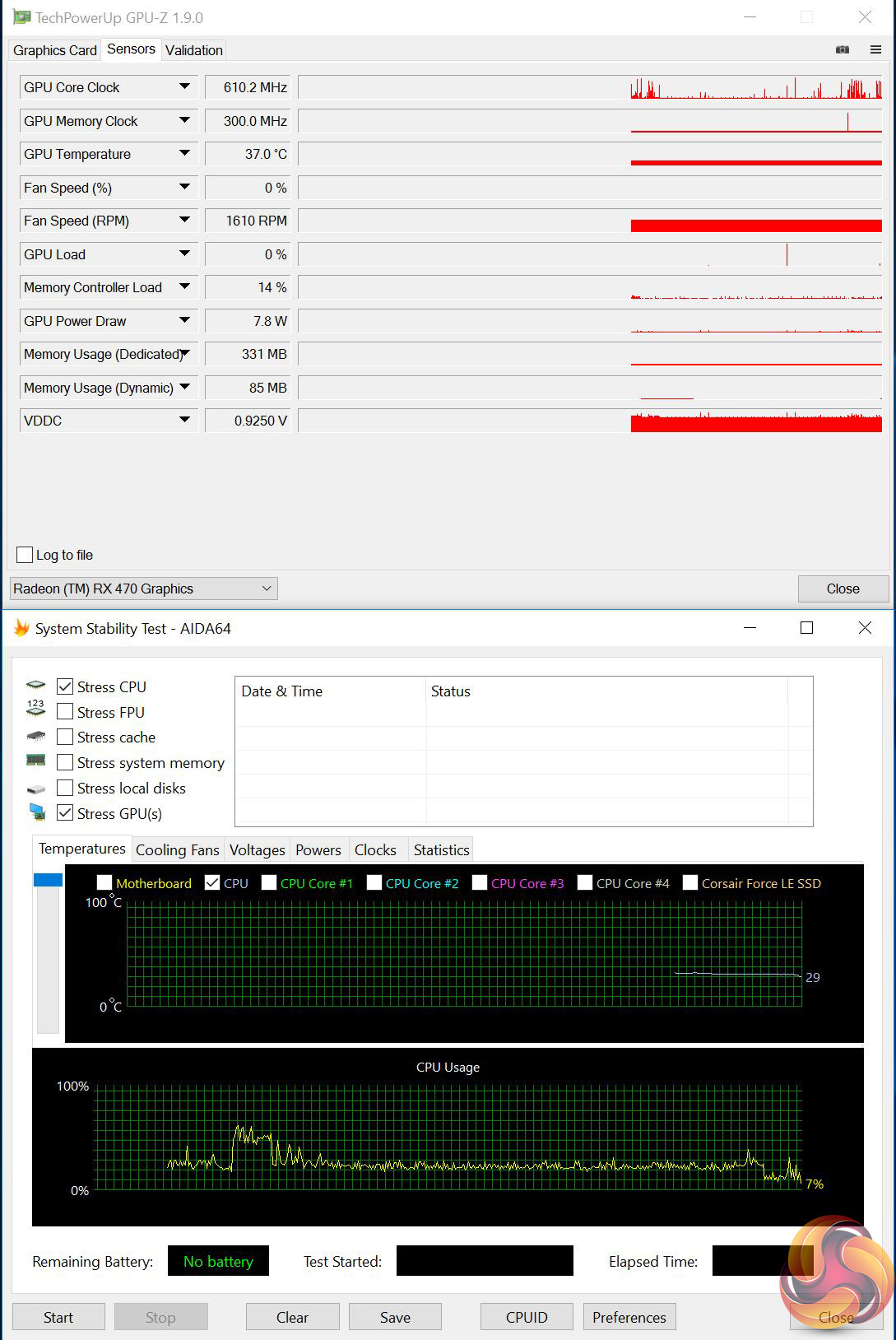Open the Validation tab
Image resolution: width=896 pixels, height=1340 pixels.
pyautogui.click(x=194, y=50)
